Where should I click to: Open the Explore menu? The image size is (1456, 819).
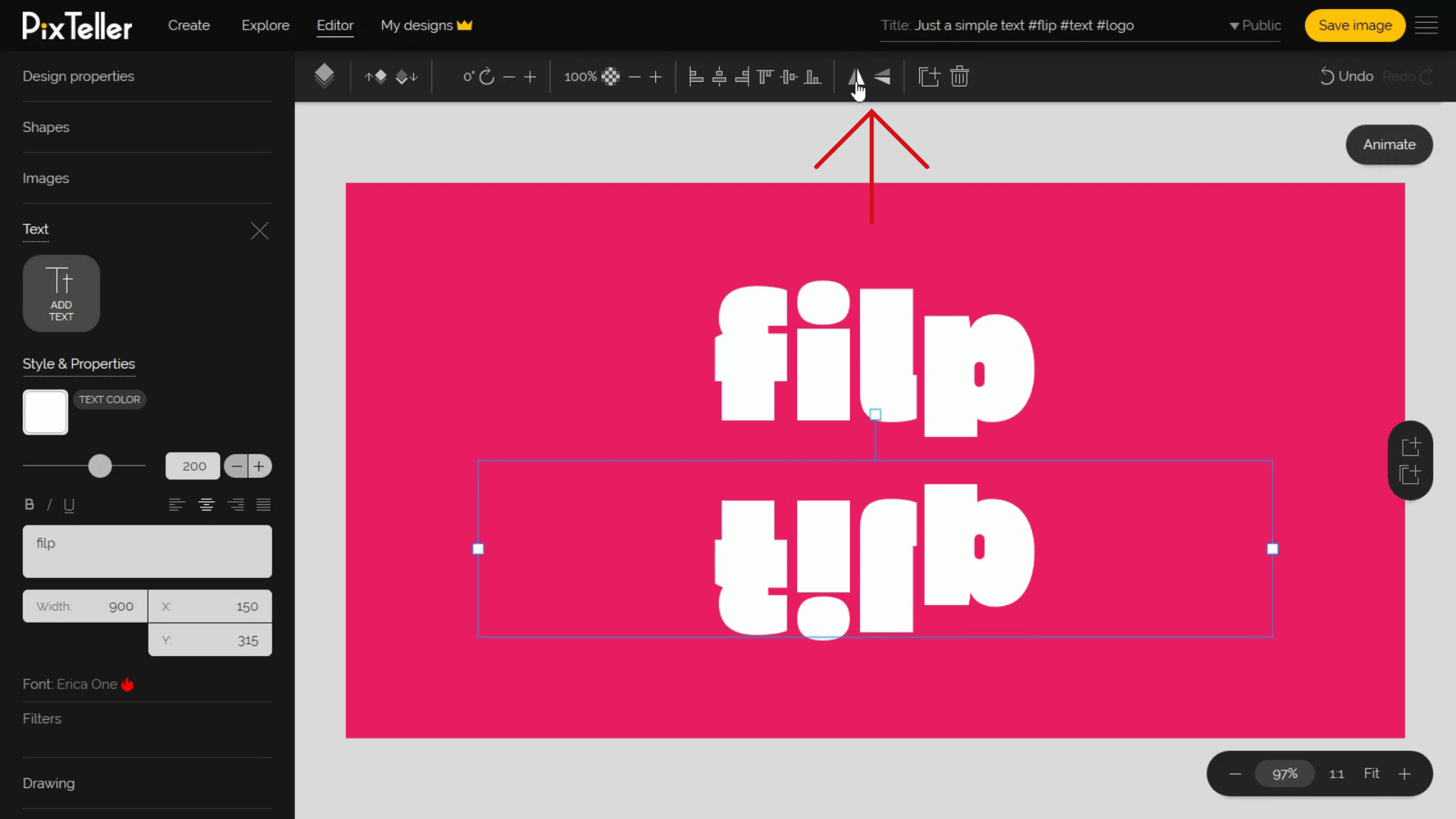(x=265, y=25)
